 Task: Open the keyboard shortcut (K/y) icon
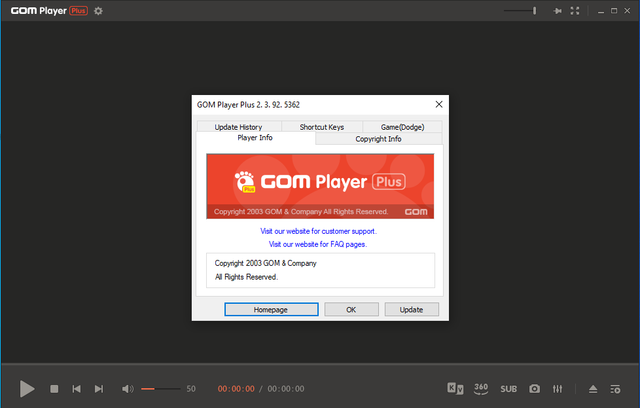(x=455, y=388)
